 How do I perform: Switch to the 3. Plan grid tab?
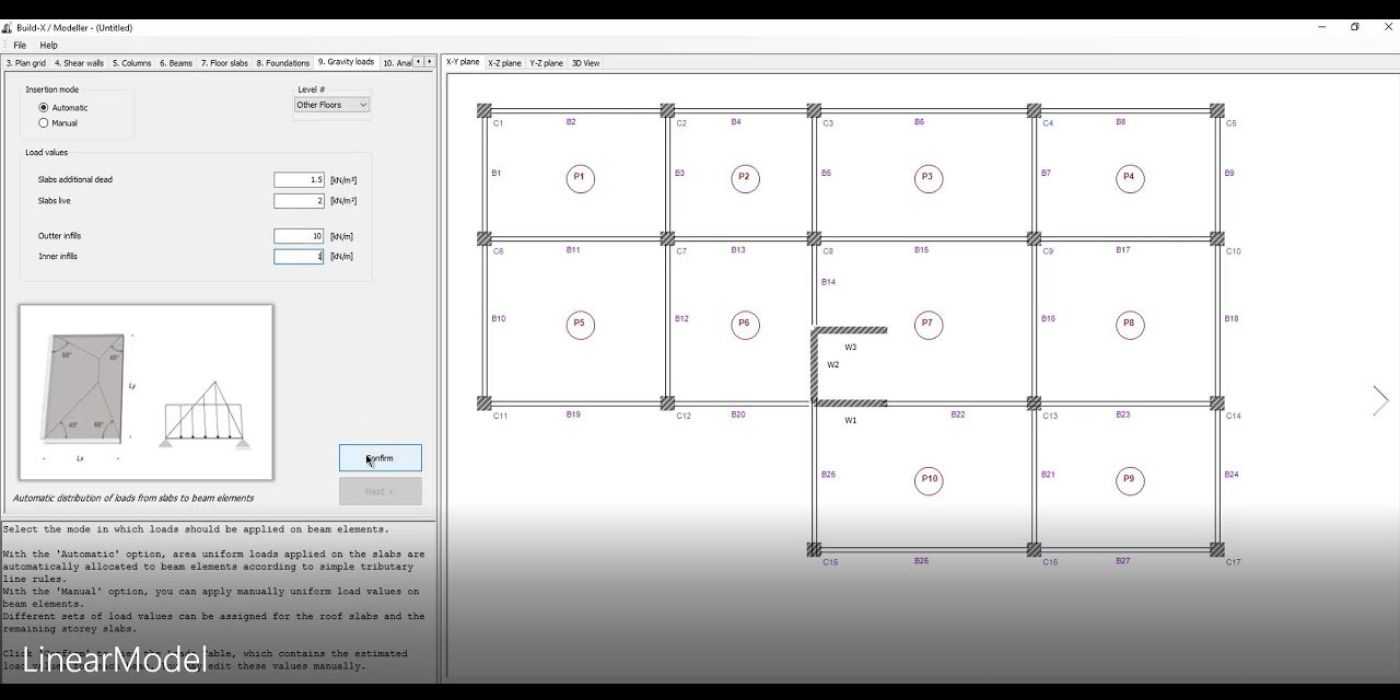[x=25, y=63]
